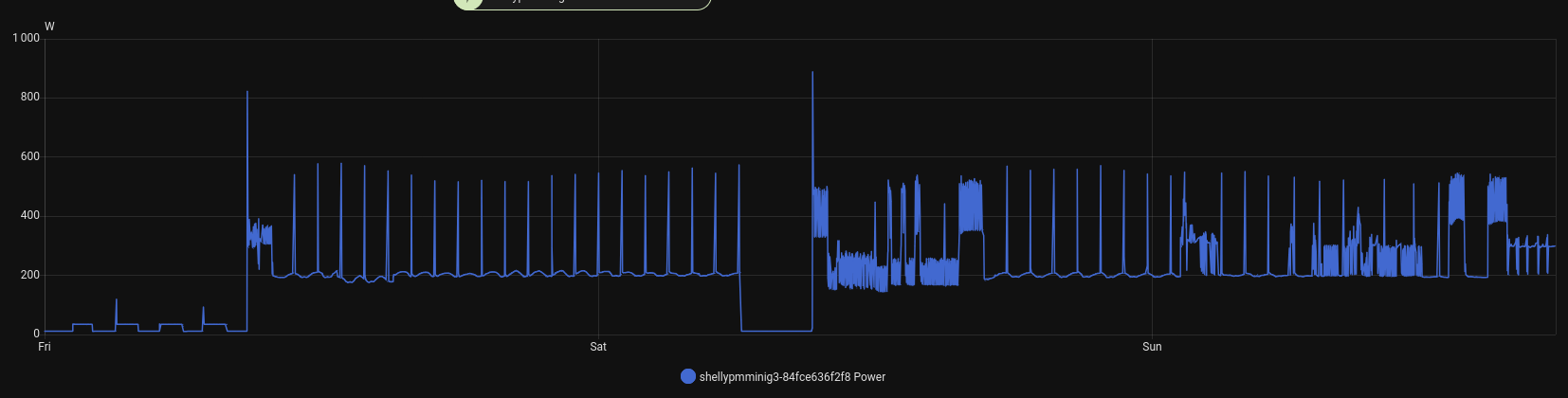
Task: Click the first small spike early Friday
Action: click(117, 300)
